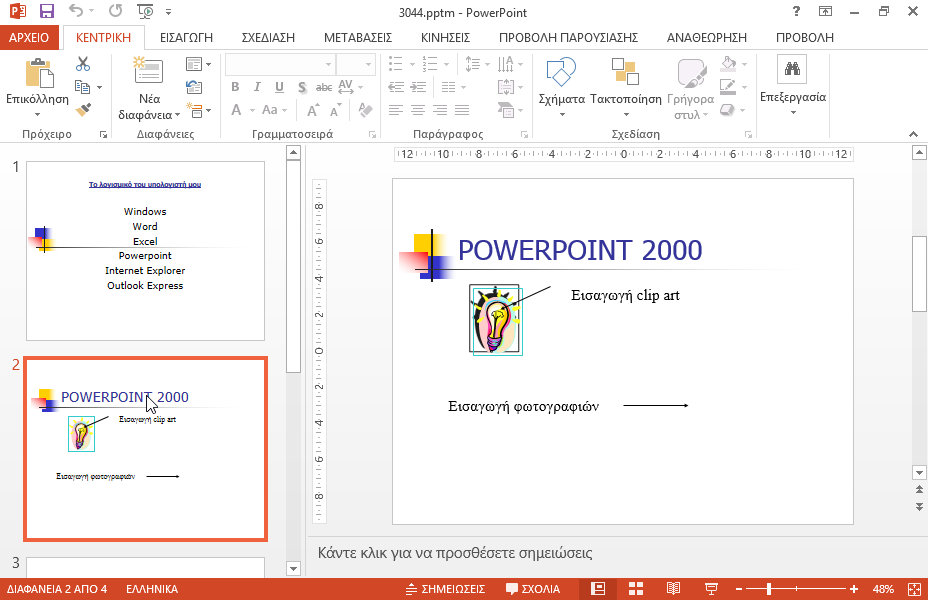928x600 pixels.
Task: Switch to Slide Sorter view
Action: 636,589
